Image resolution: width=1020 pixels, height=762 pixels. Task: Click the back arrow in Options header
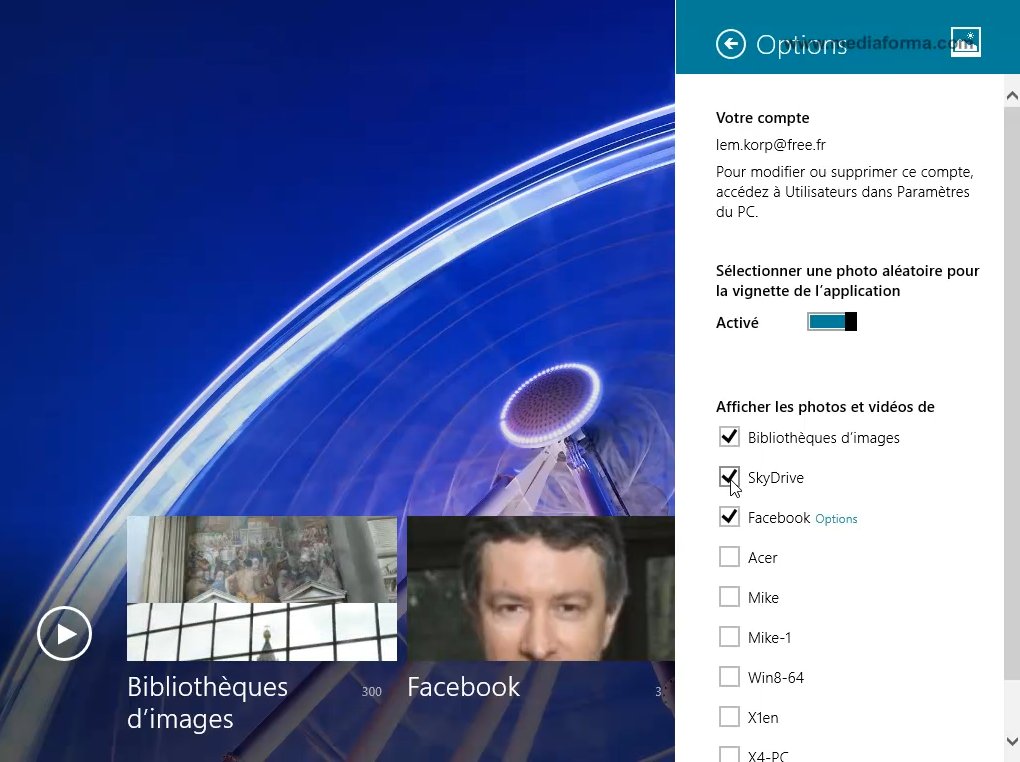click(731, 44)
